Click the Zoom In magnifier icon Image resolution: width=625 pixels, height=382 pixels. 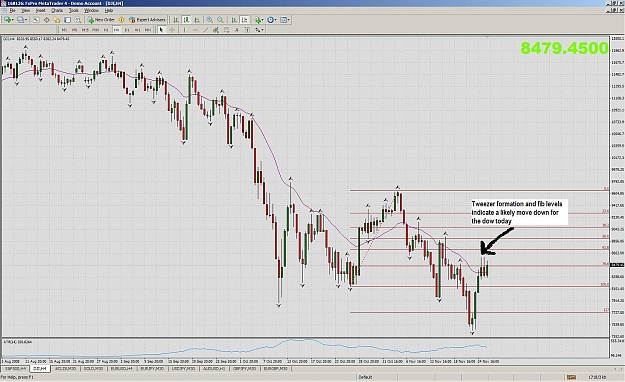coord(210,20)
